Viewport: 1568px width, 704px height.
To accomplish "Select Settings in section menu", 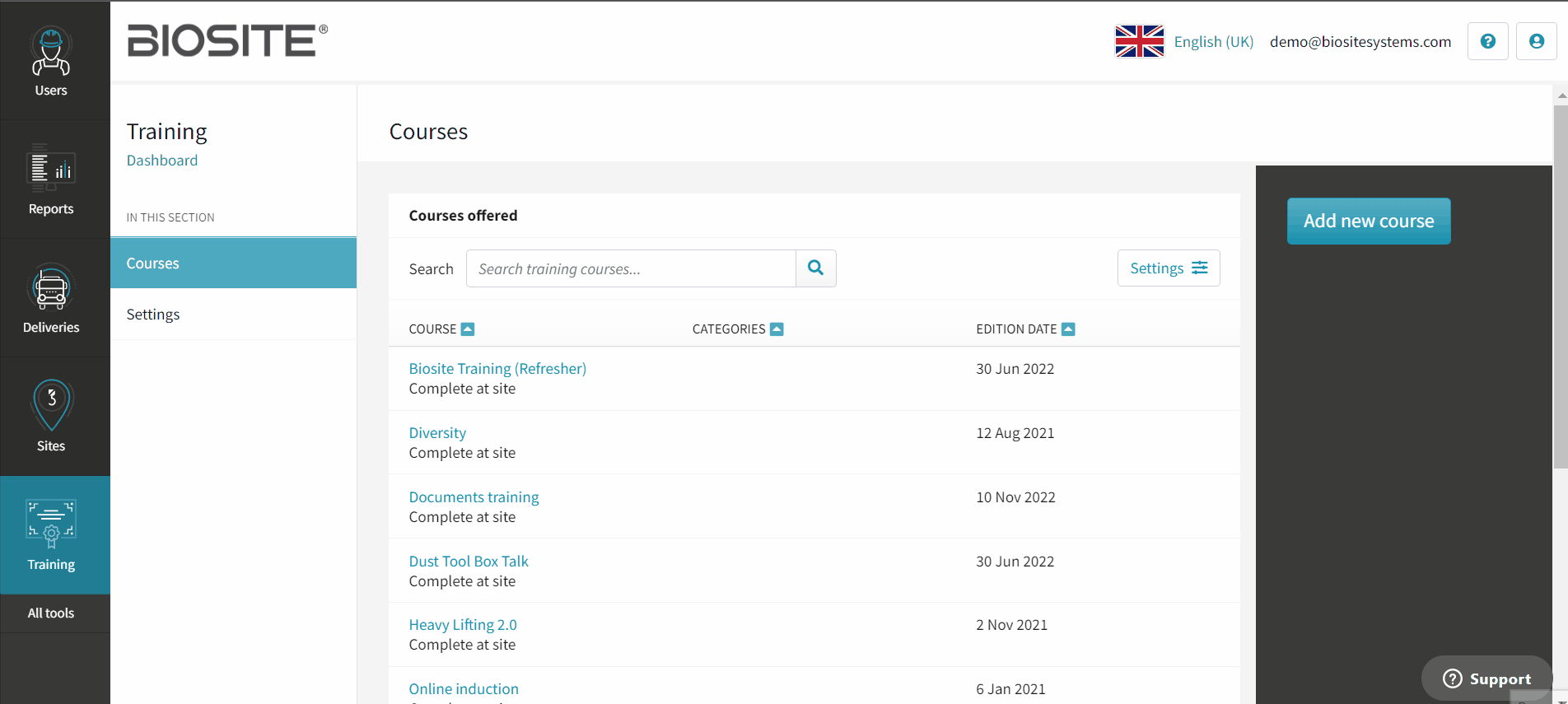I will pos(234,315).
